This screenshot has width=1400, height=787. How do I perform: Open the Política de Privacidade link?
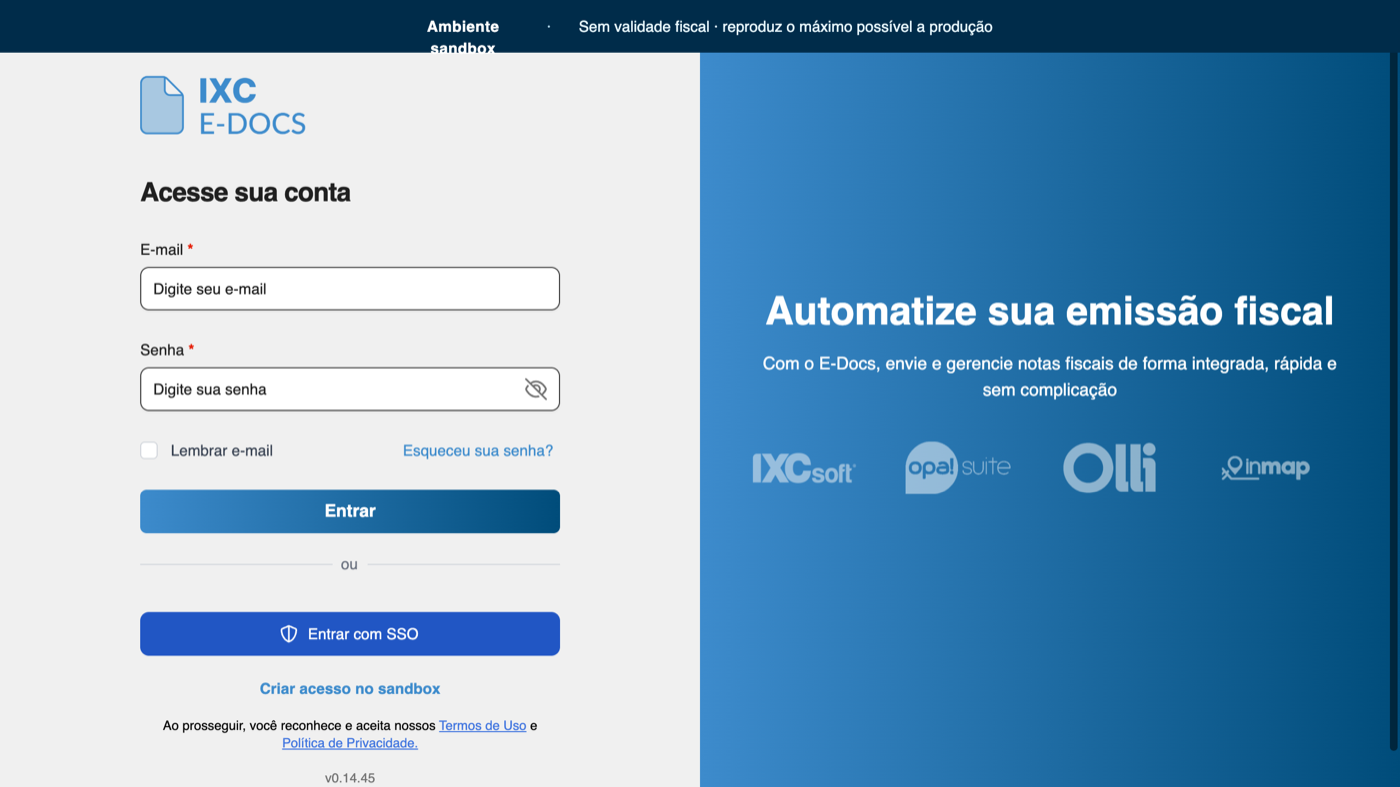[x=350, y=743]
